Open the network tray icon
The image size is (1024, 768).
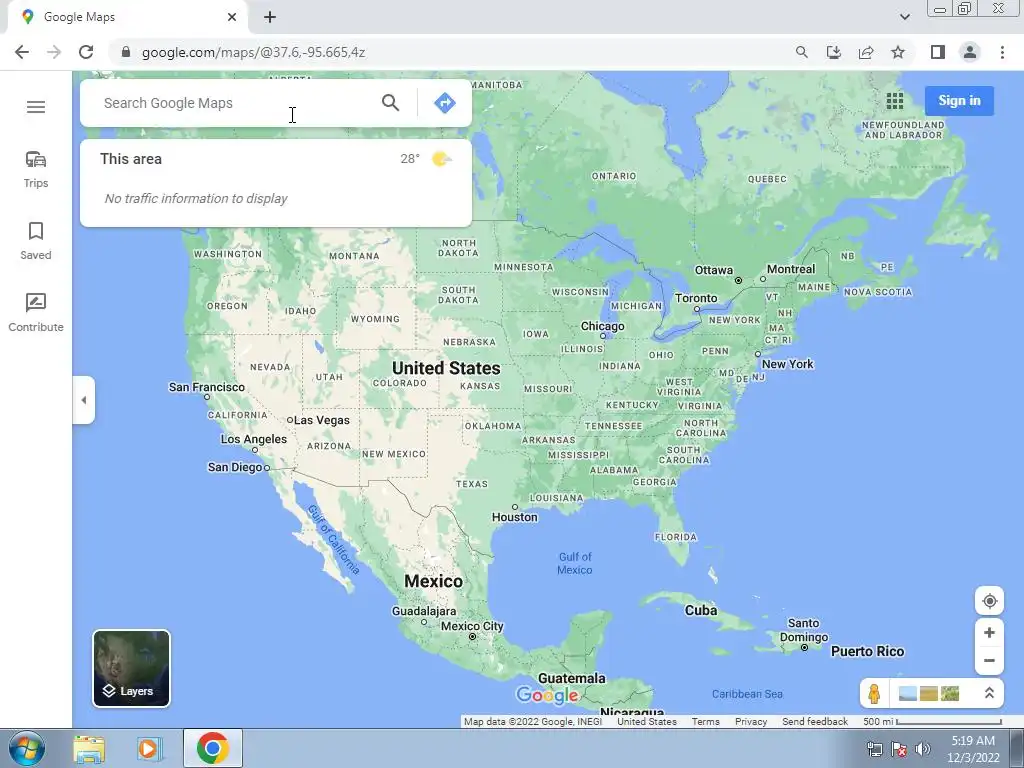pyautogui.click(x=874, y=749)
